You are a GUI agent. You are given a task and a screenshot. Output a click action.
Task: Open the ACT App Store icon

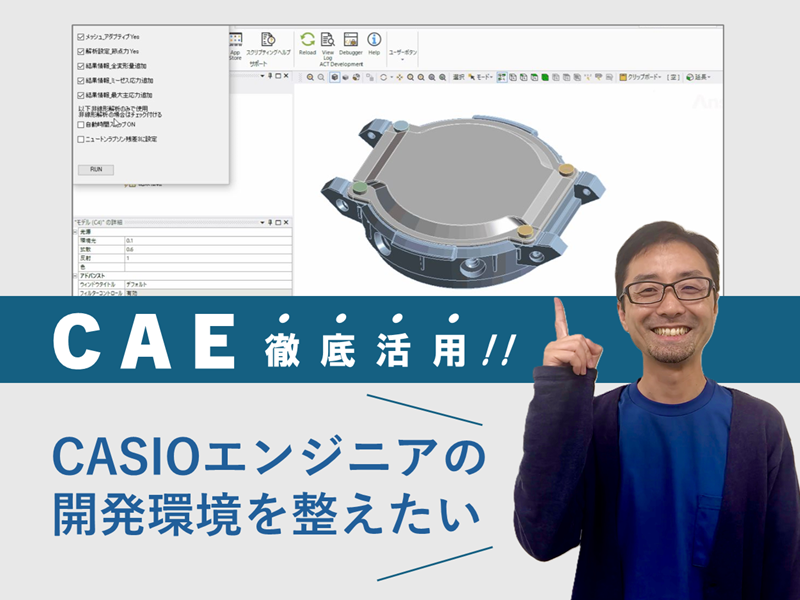point(236,40)
